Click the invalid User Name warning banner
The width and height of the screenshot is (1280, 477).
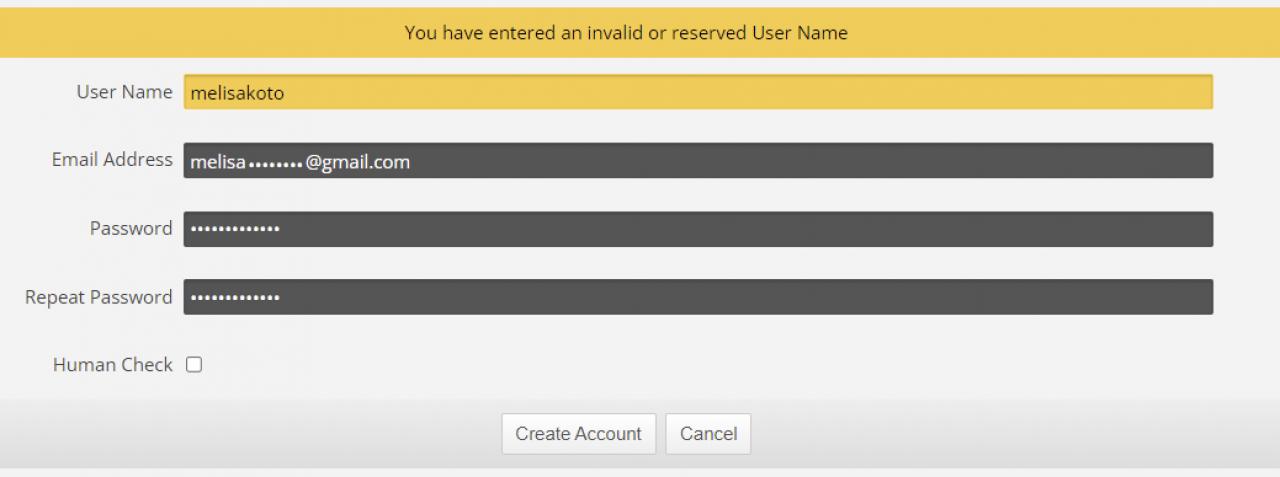tap(640, 33)
